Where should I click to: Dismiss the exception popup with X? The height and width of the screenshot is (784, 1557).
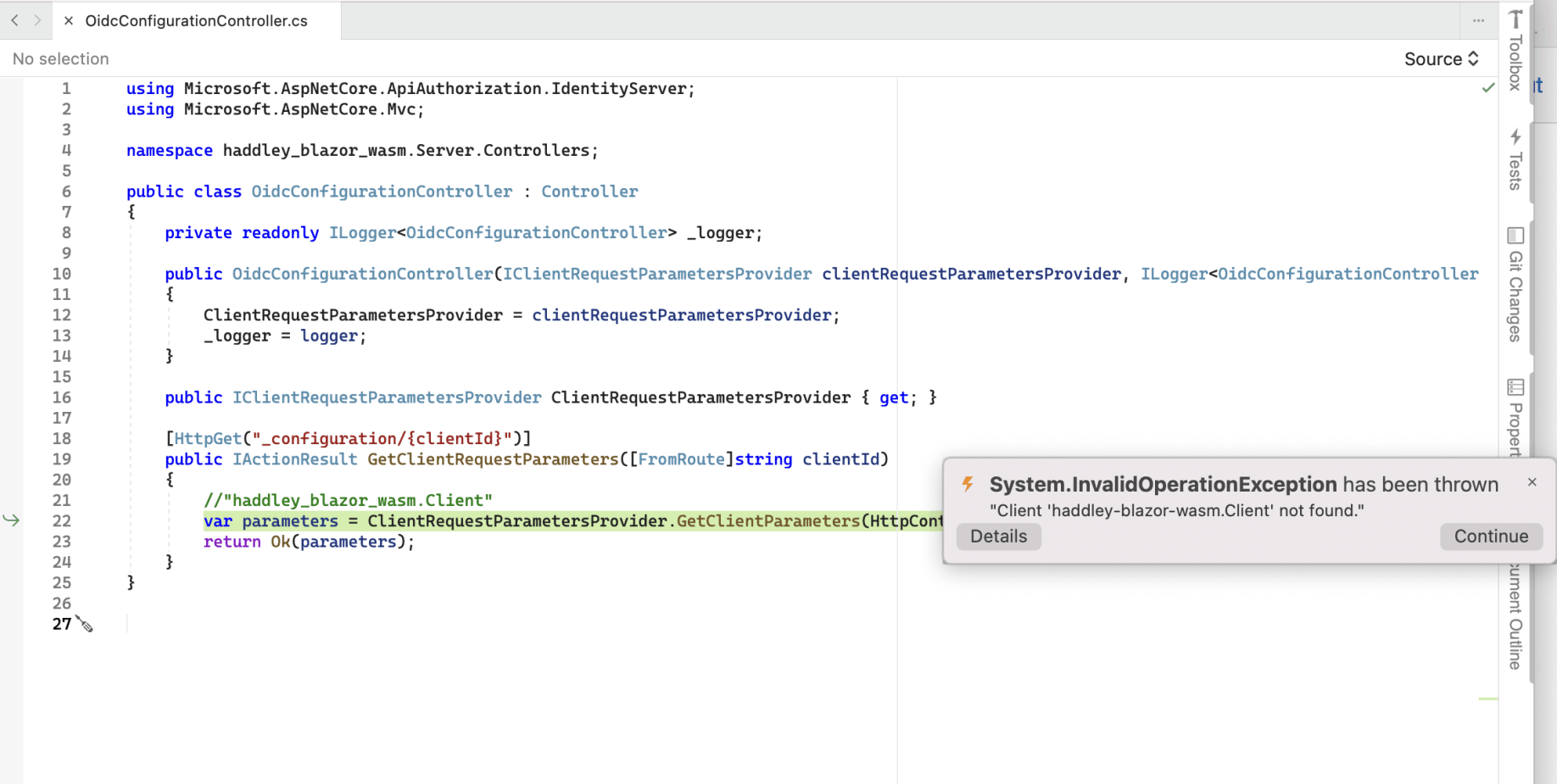point(1532,482)
